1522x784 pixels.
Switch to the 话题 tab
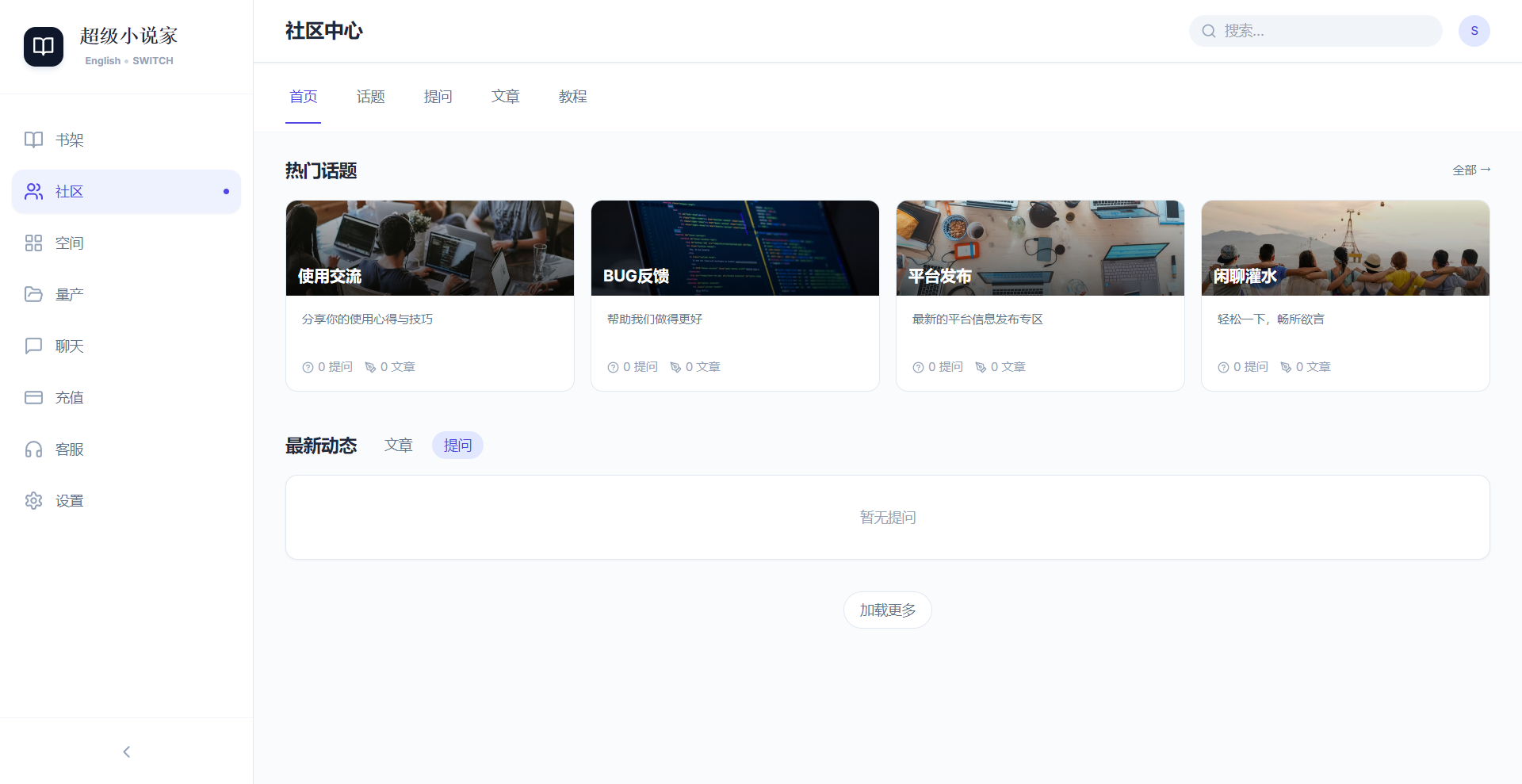[x=370, y=96]
